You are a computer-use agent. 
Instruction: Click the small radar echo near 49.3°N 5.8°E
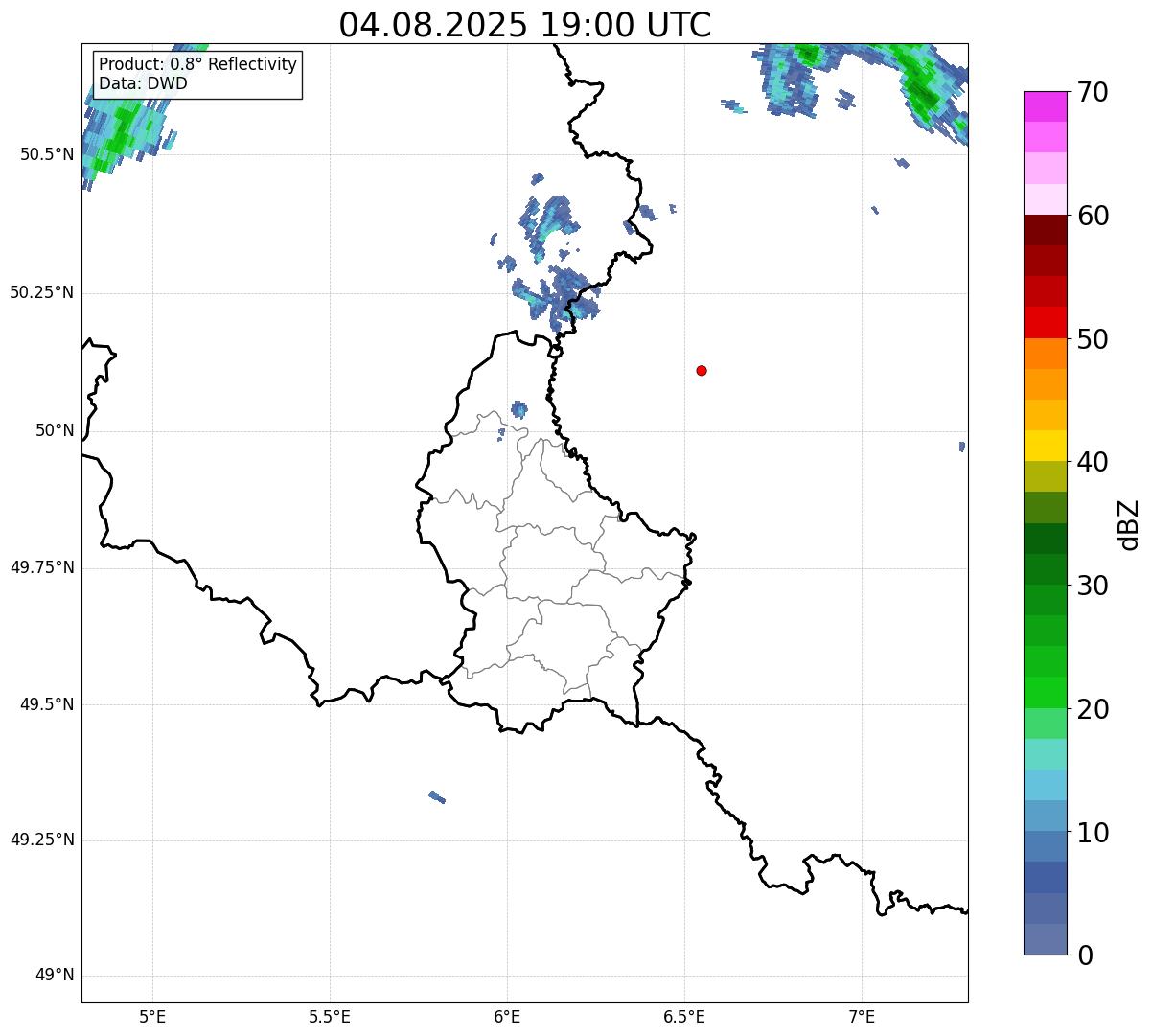click(437, 796)
